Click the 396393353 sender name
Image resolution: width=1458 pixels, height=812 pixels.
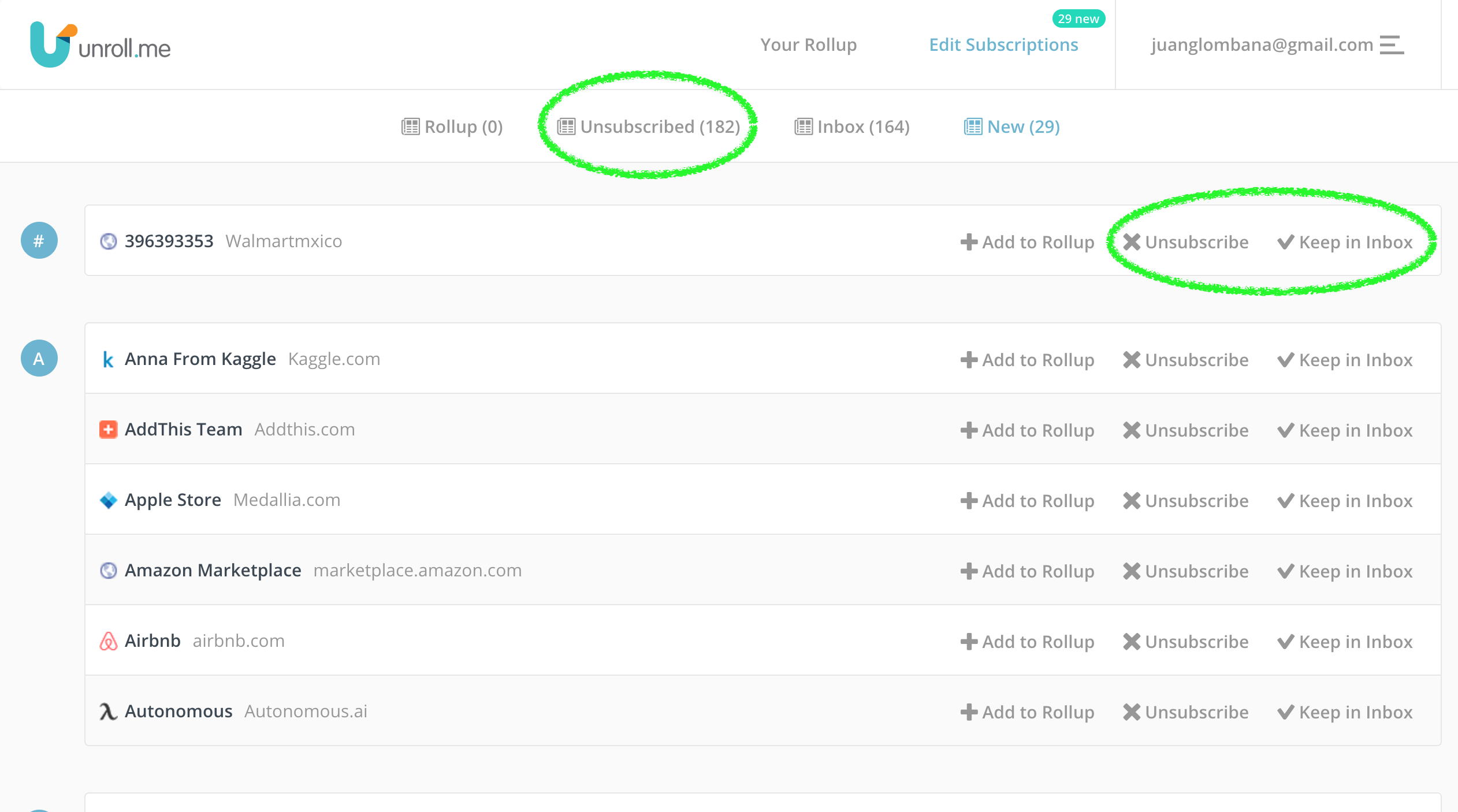pos(169,241)
